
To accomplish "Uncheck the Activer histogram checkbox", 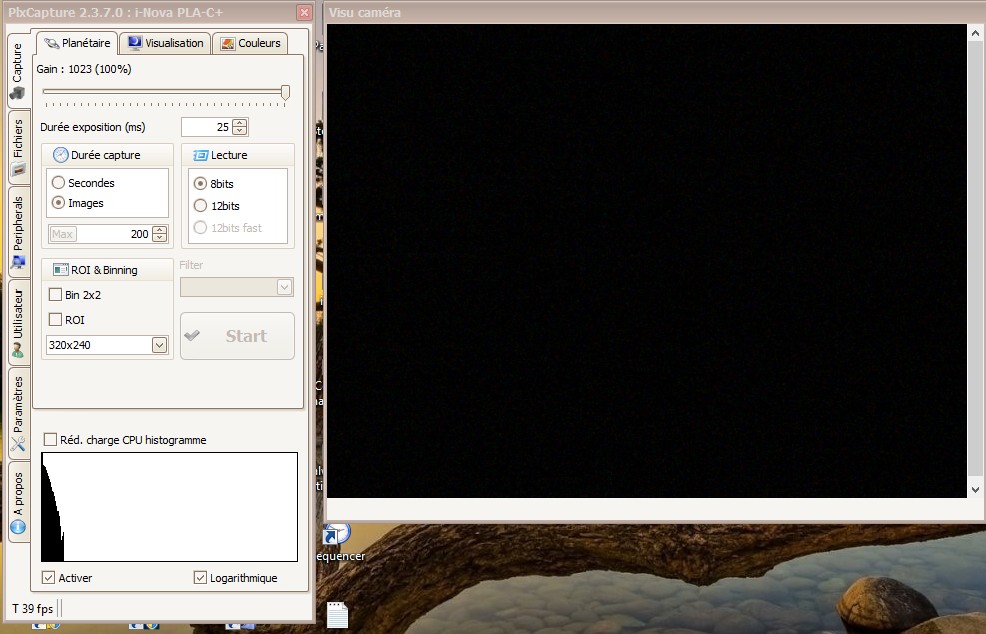I will (x=48, y=577).
